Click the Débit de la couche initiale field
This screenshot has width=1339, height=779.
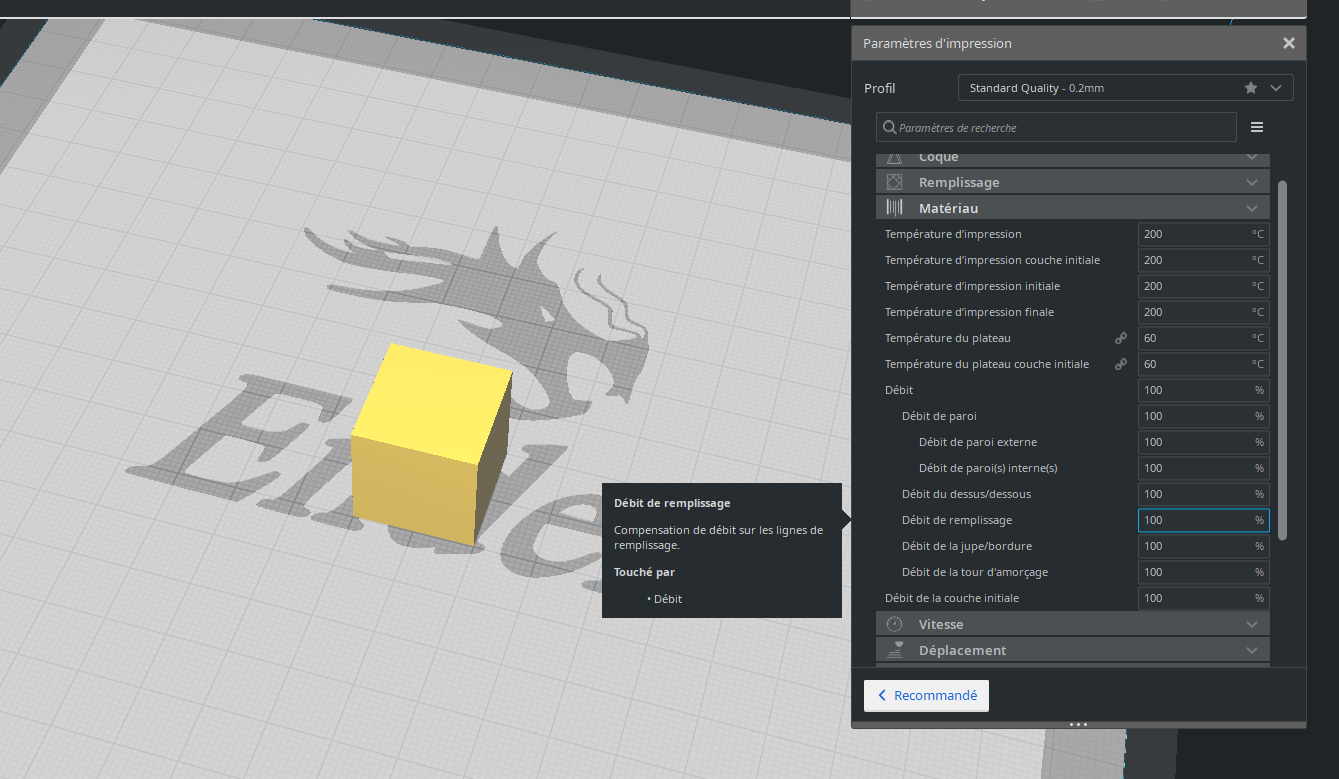1194,598
